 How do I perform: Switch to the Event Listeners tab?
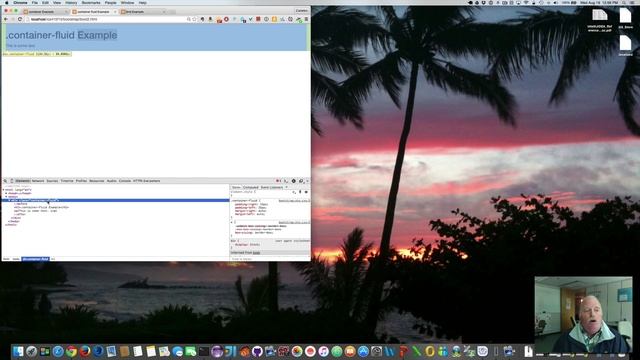point(272,187)
